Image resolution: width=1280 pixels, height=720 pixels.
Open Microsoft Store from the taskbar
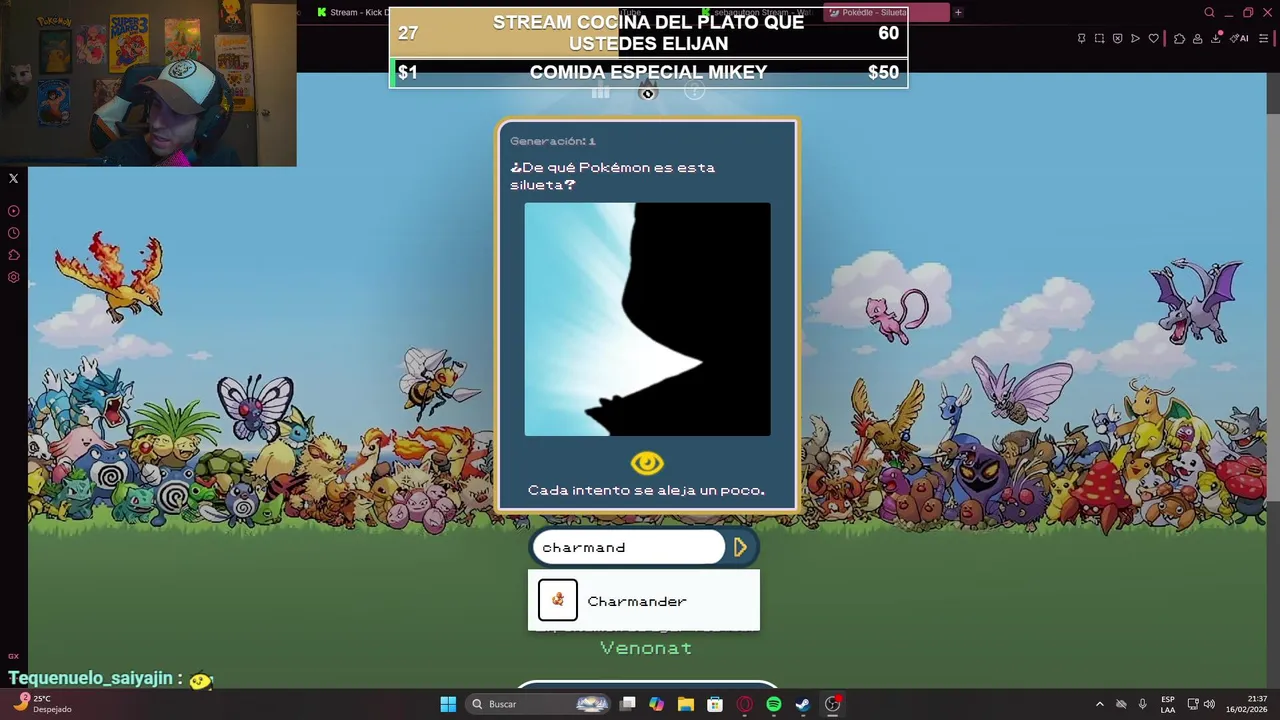pyautogui.click(x=715, y=704)
